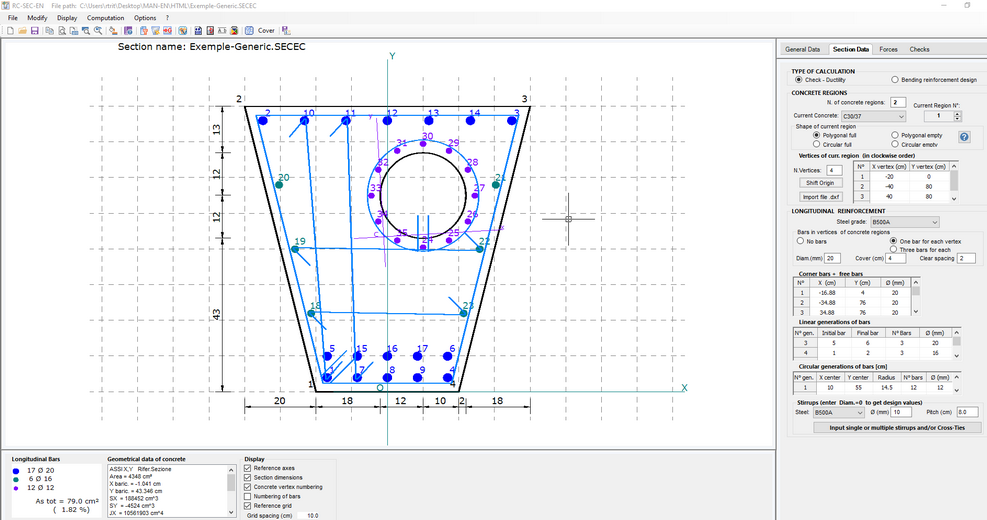Open Stirrups Steel B500A dropdown

point(838,413)
